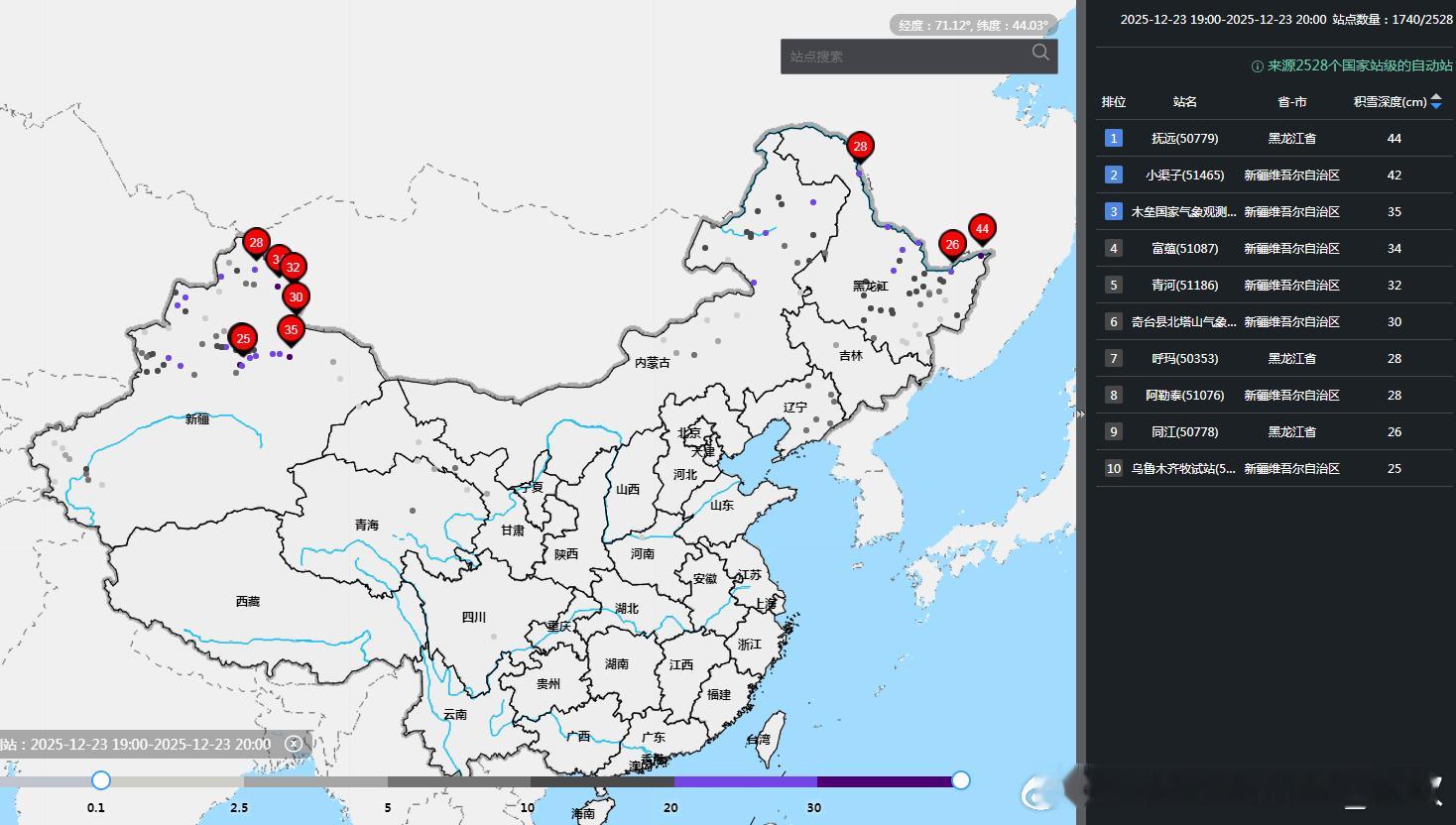Click the right handle of the snow depth slider

click(x=960, y=780)
